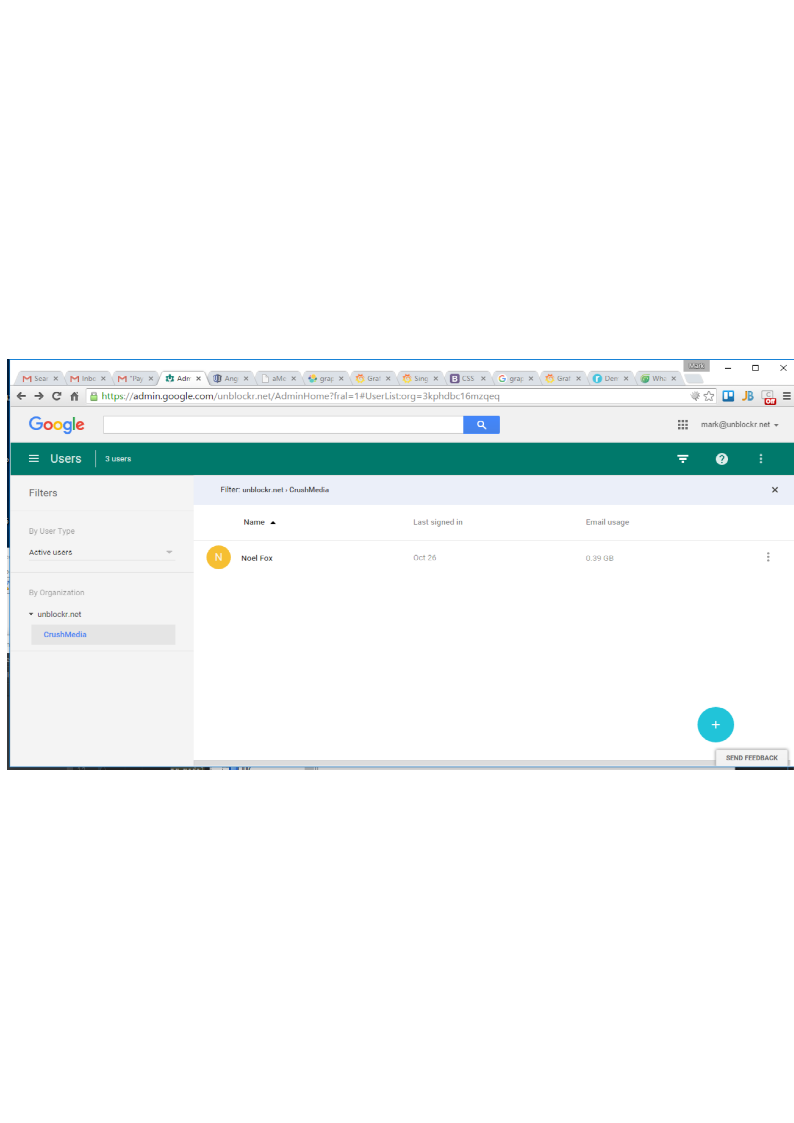
Task: Open the Google apps grid launcher
Action: click(x=683, y=425)
